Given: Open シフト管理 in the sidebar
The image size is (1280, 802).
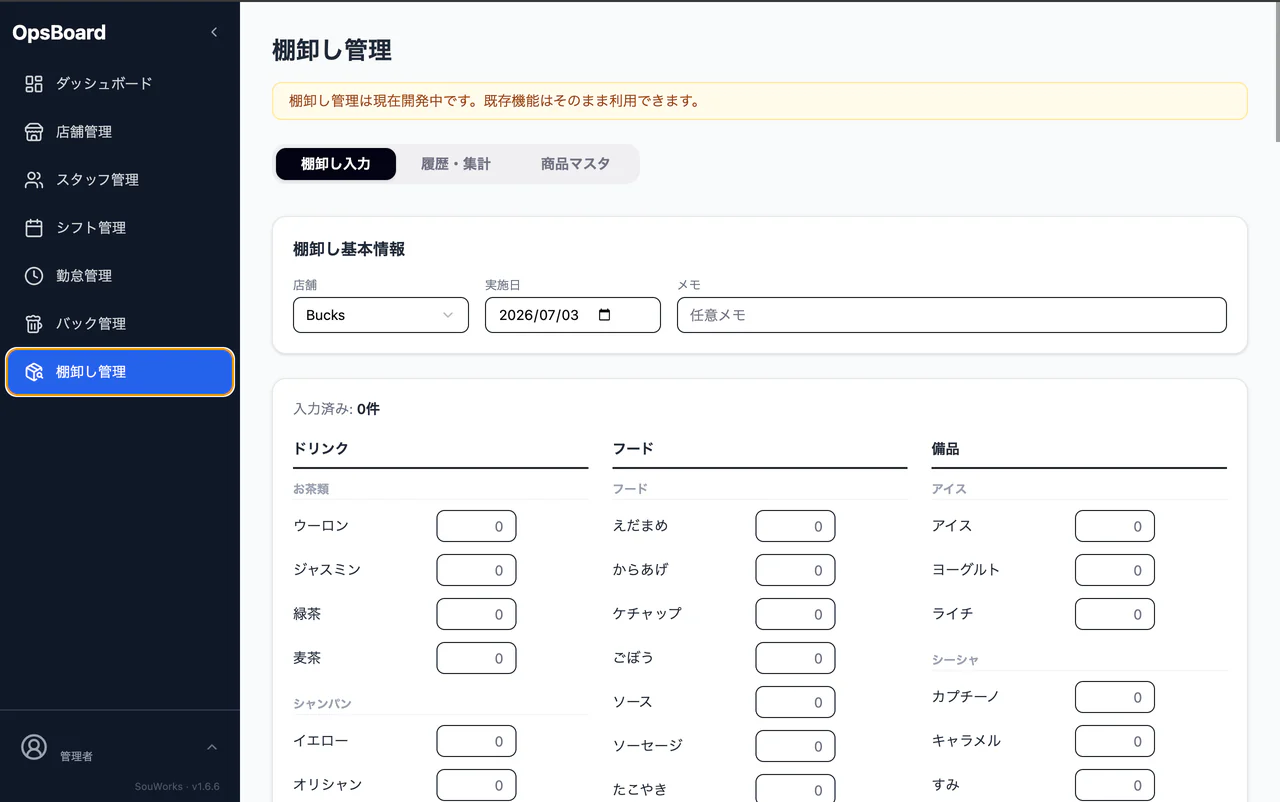Looking at the screenshot, I should click(120, 228).
